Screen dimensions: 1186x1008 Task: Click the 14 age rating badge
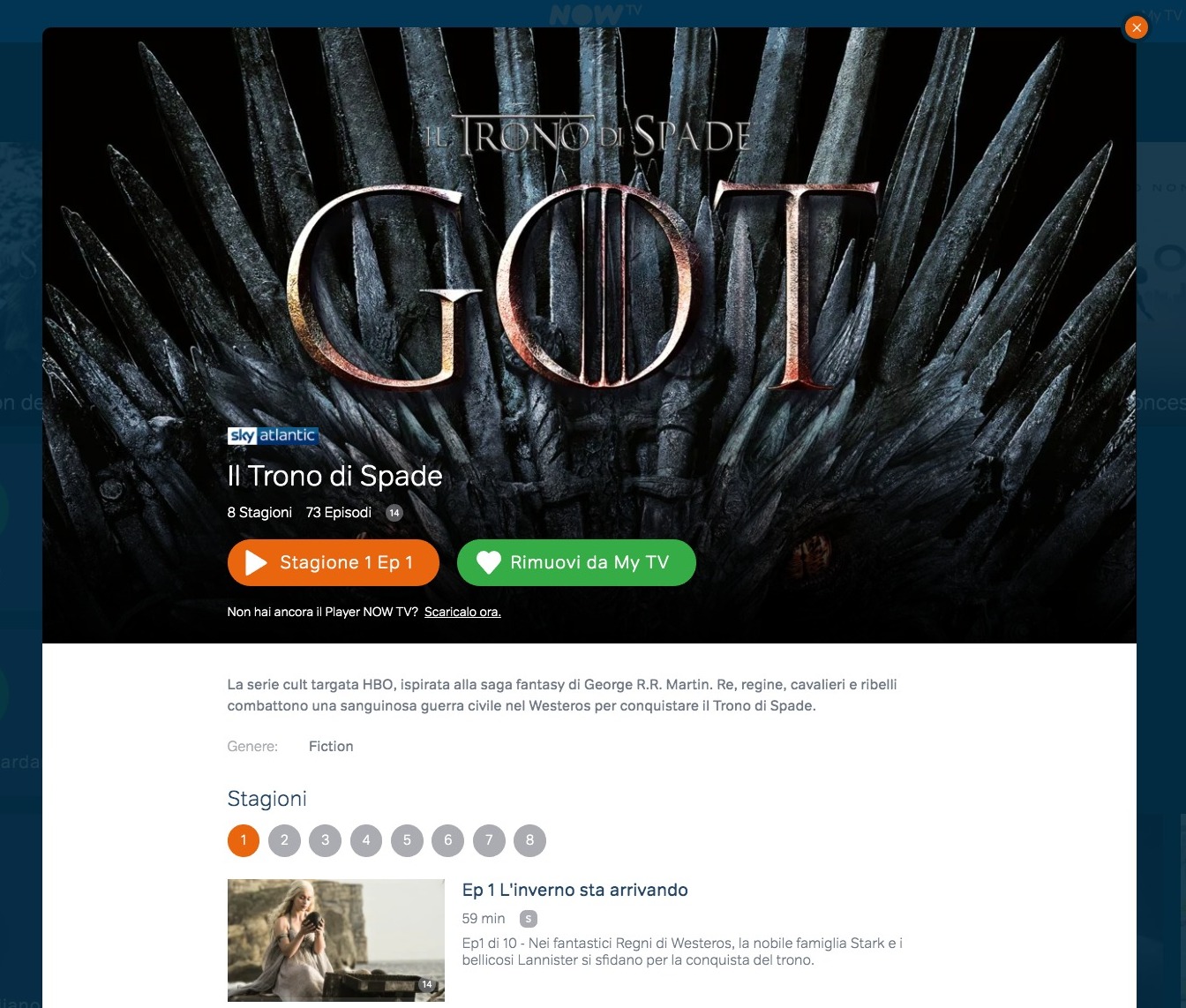pyautogui.click(x=394, y=513)
